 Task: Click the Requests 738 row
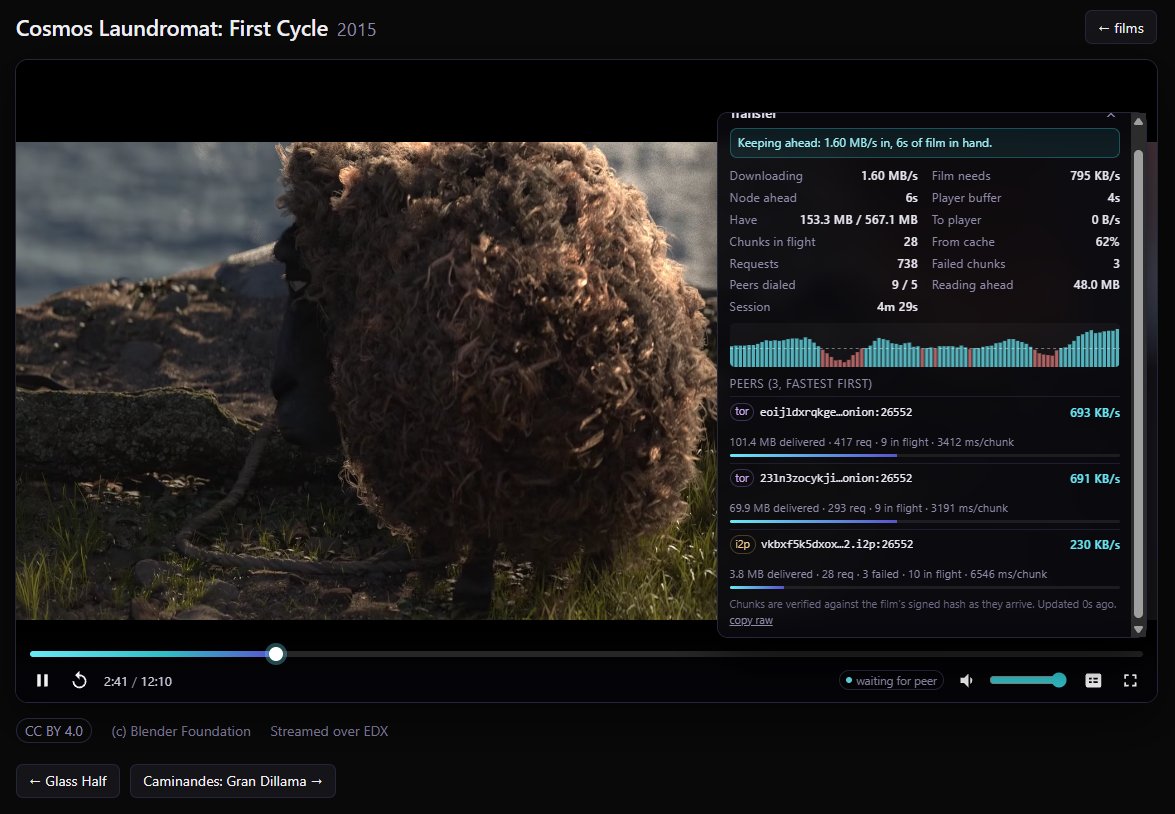824,264
